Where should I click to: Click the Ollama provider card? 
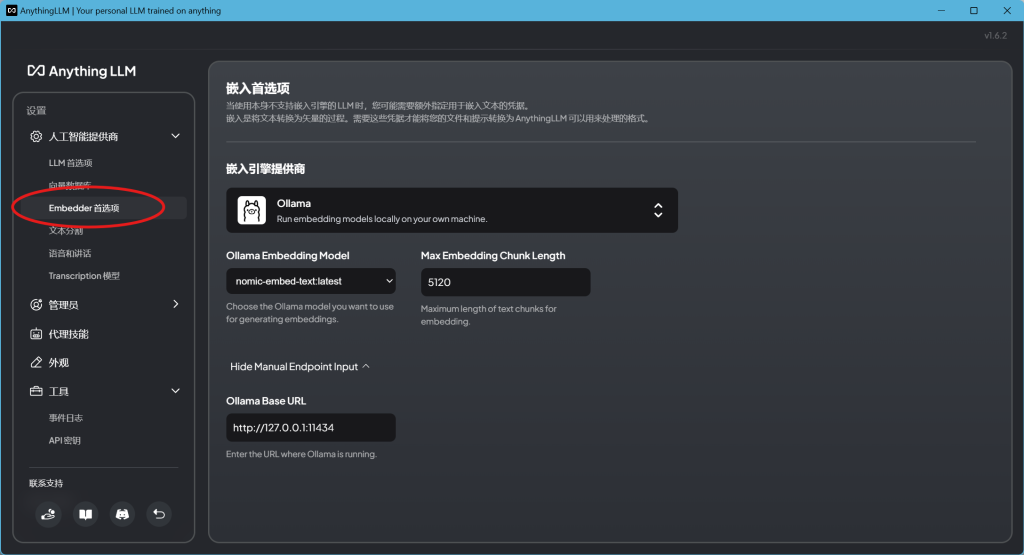point(452,210)
